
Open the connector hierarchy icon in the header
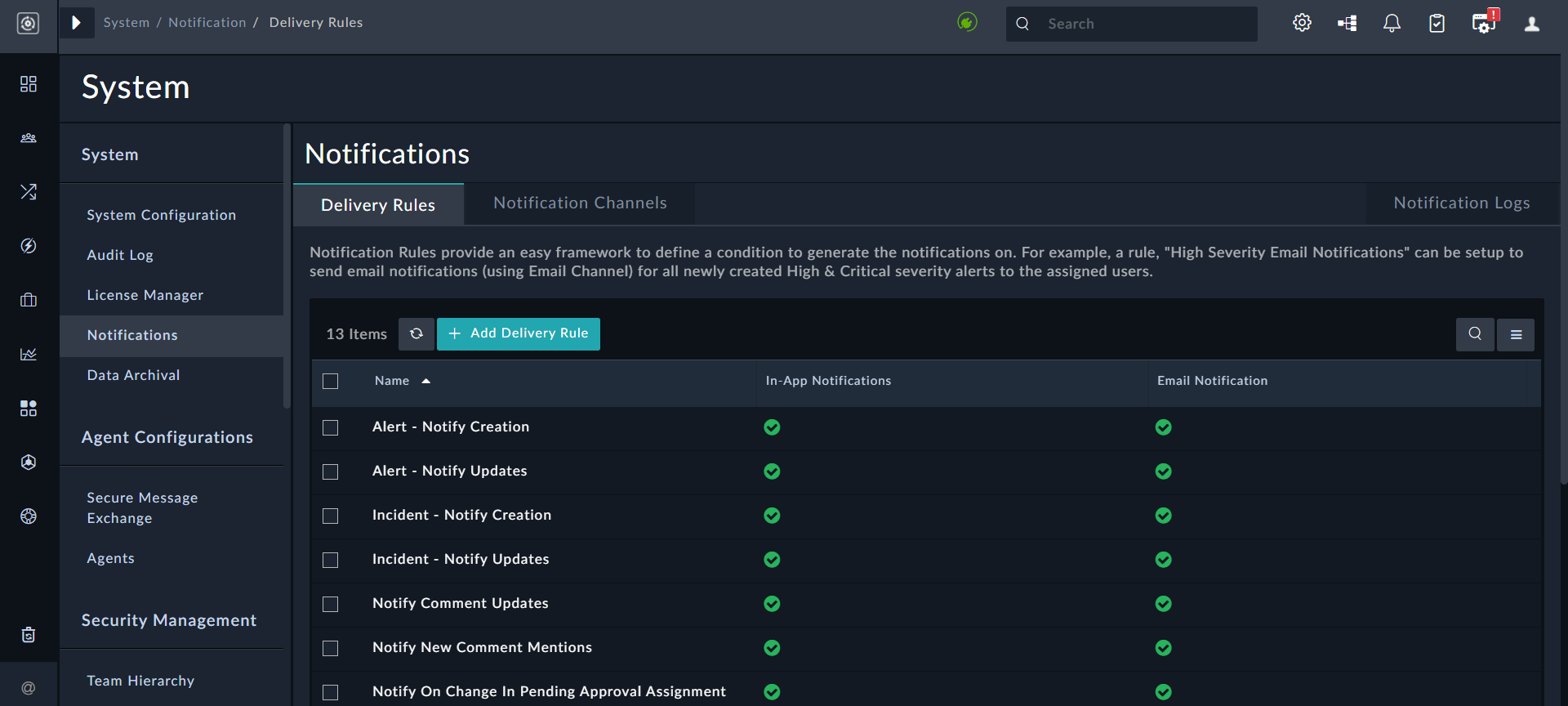click(x=1347, y=24)
